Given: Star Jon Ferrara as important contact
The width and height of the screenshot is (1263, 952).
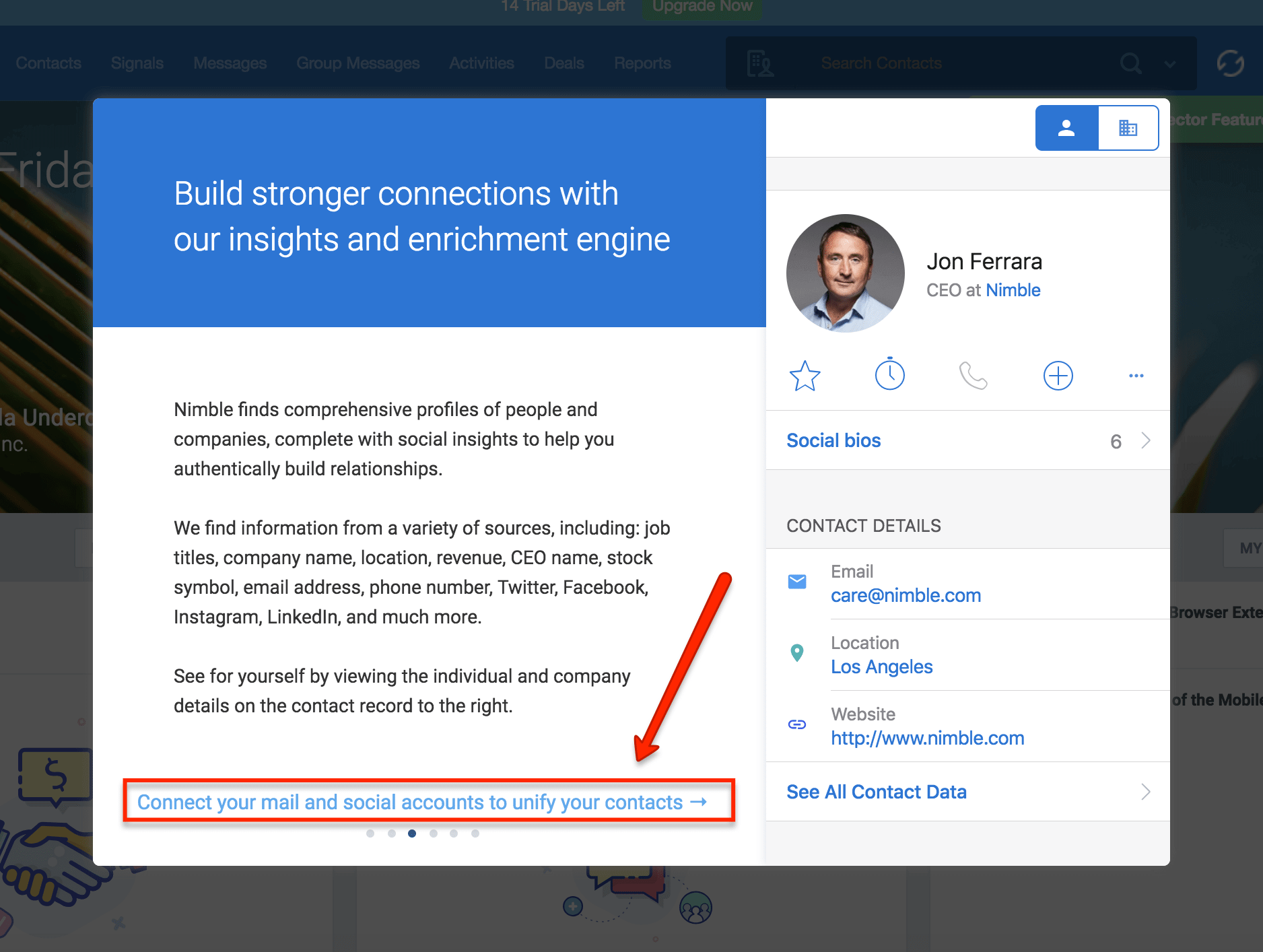Looking at the screenshot, I should point(805,376).
